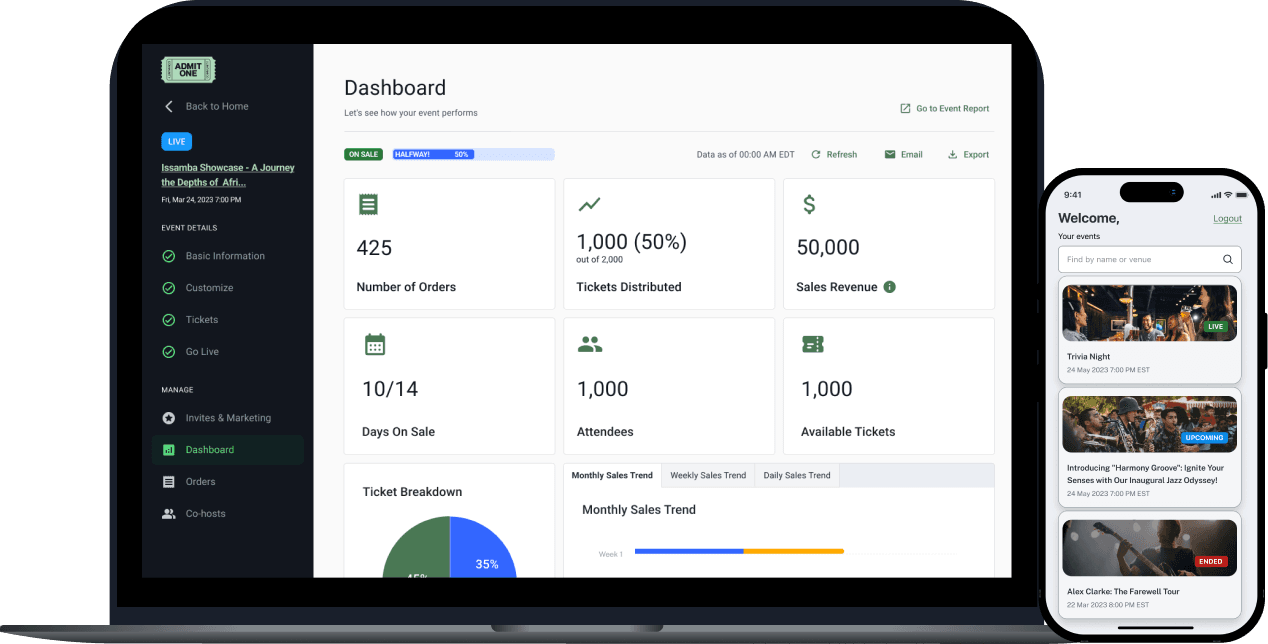Click the Basic Information checkmark icon
The height and width of the screenshot is (644, 1268).
(169, 256)
